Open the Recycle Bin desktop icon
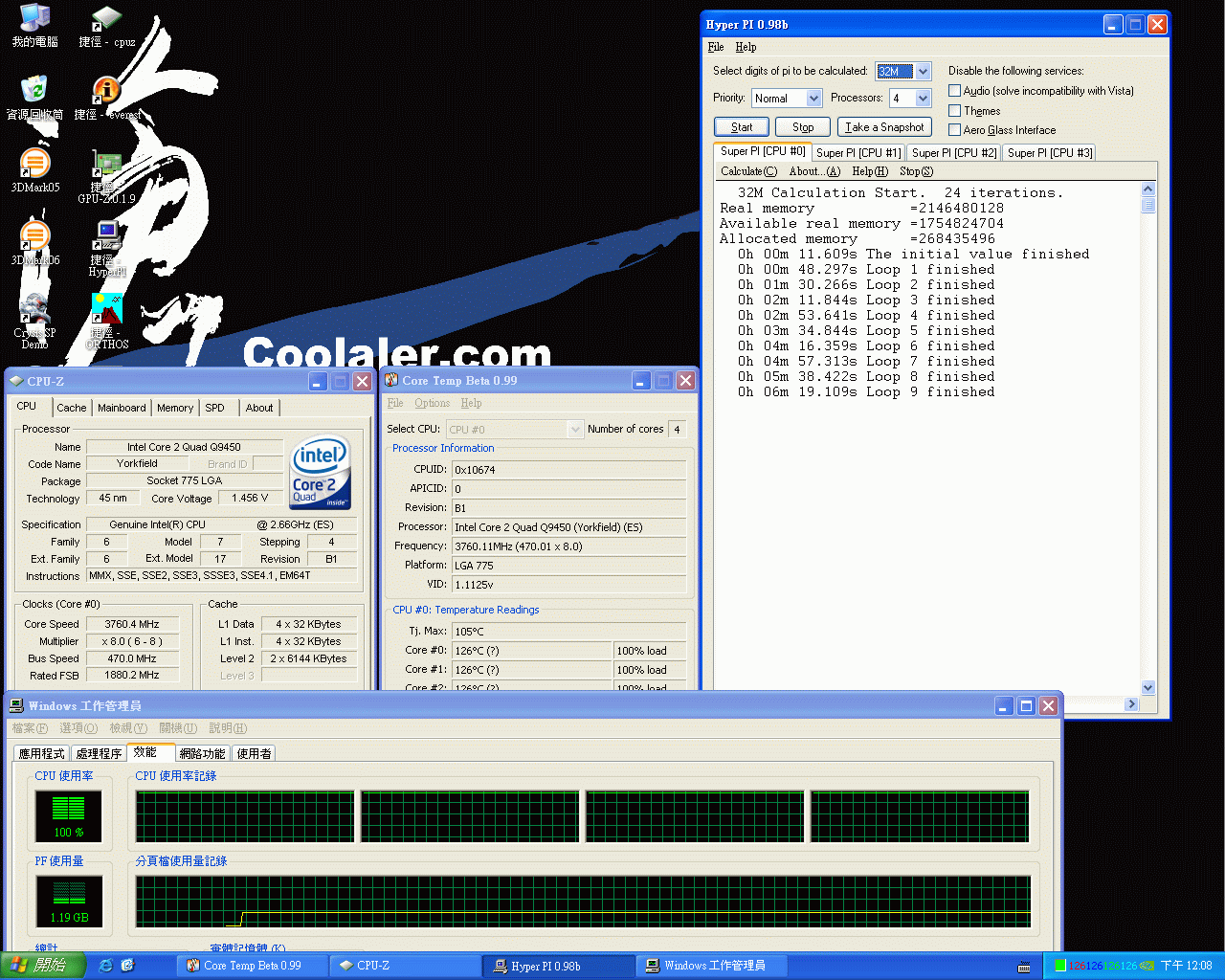 click(x=34, y=99)
